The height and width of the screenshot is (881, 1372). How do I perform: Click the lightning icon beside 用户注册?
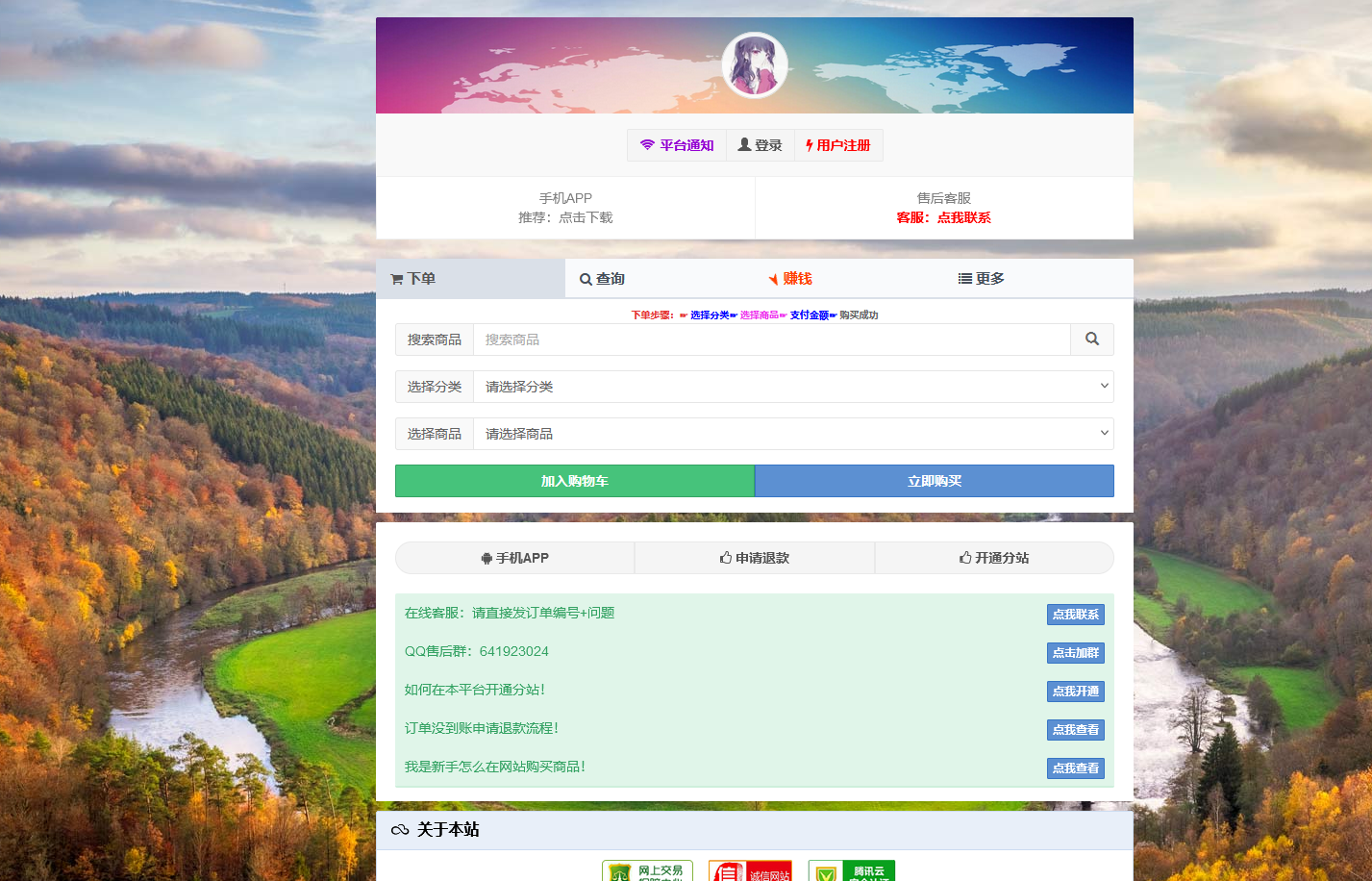point(810,145)
